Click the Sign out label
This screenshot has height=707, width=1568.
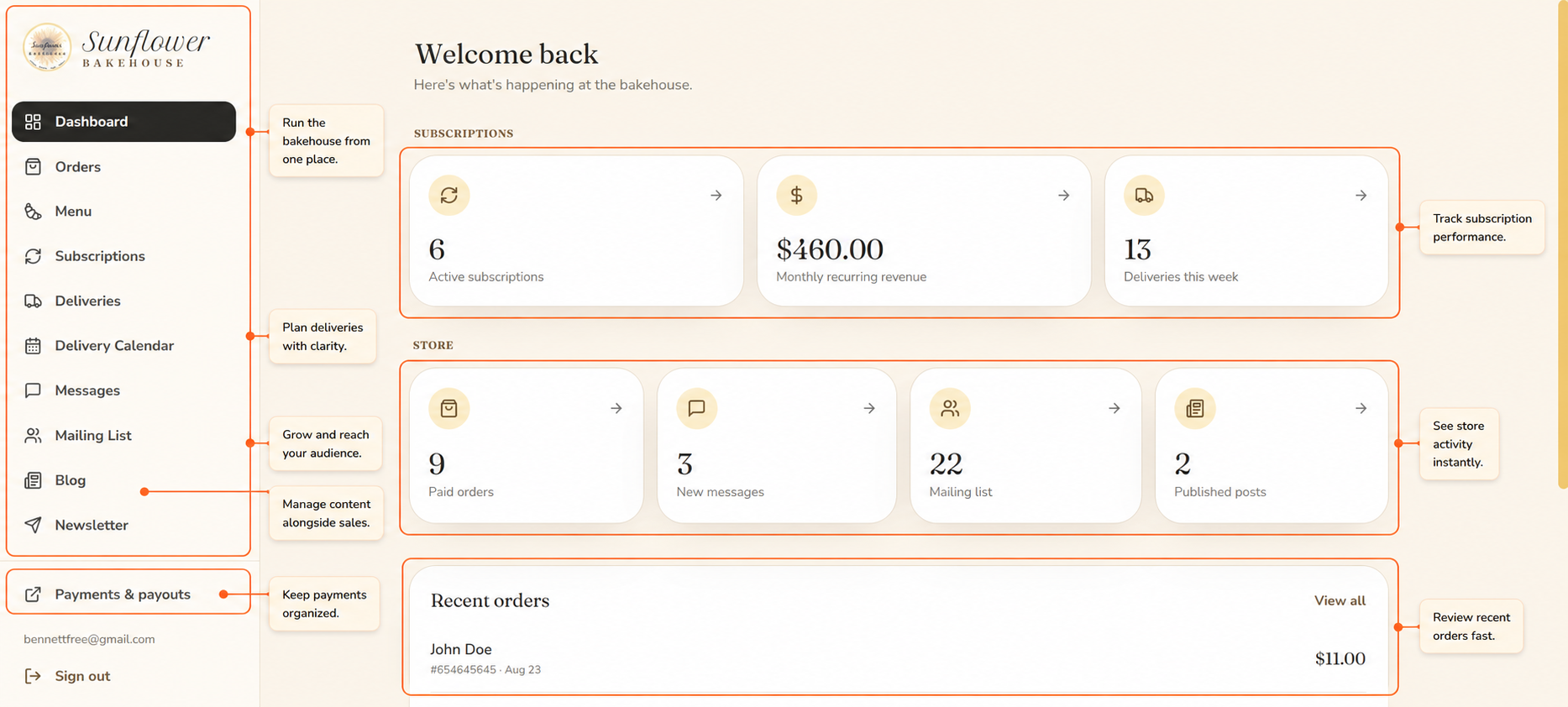(x=82, y=676)
